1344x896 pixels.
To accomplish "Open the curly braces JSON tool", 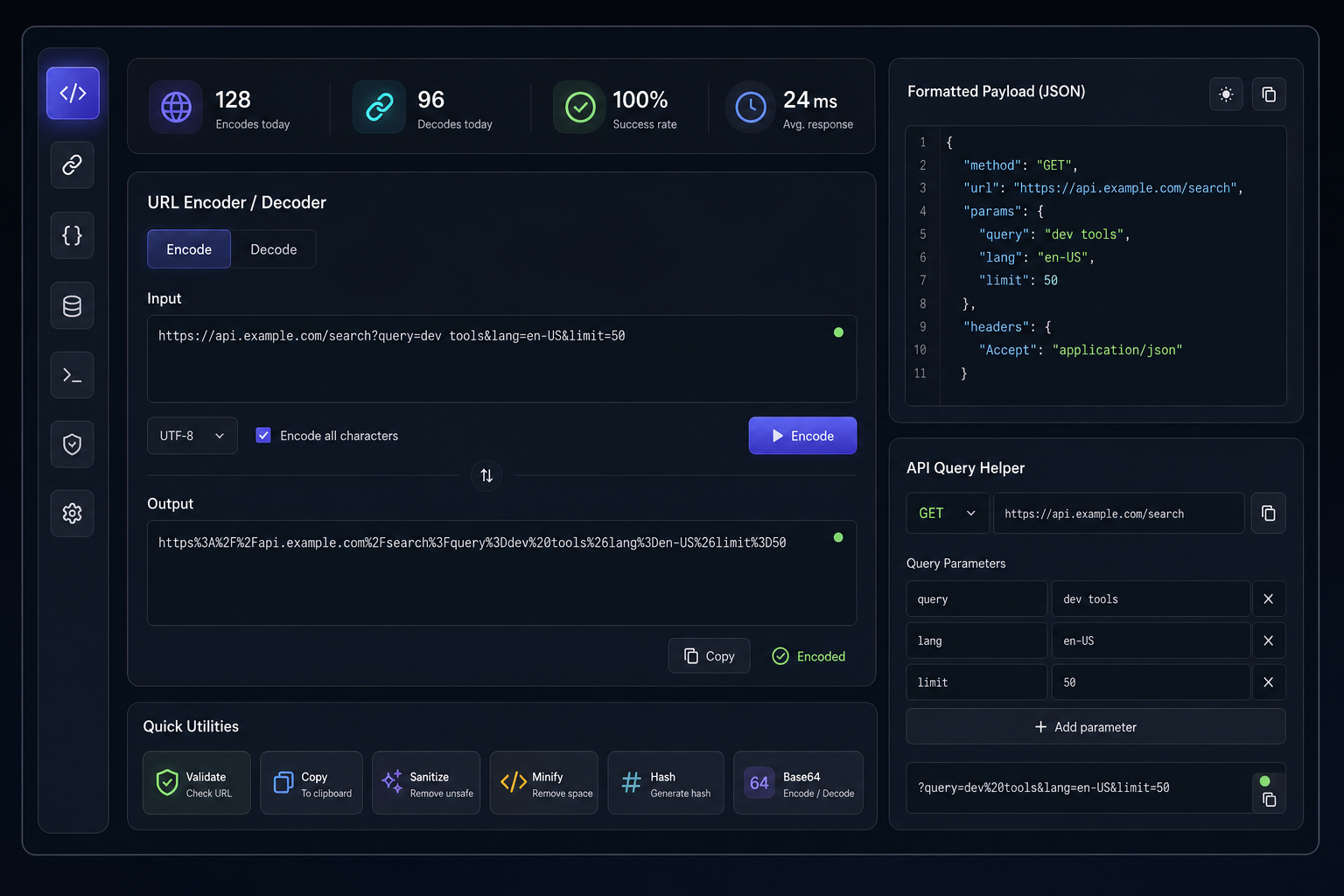I will (73, 235).
